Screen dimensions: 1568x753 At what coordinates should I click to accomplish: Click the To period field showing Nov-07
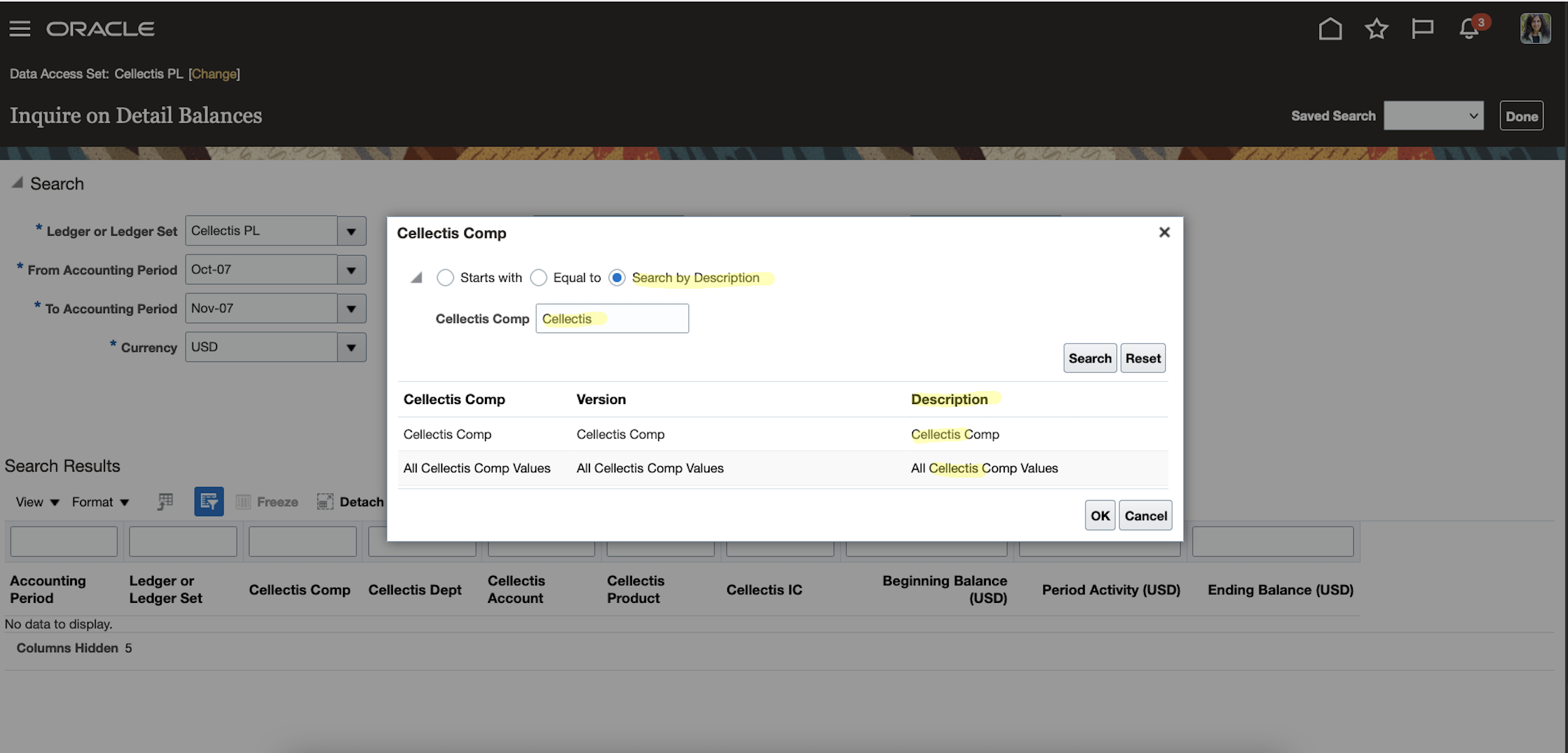[261, 309]
